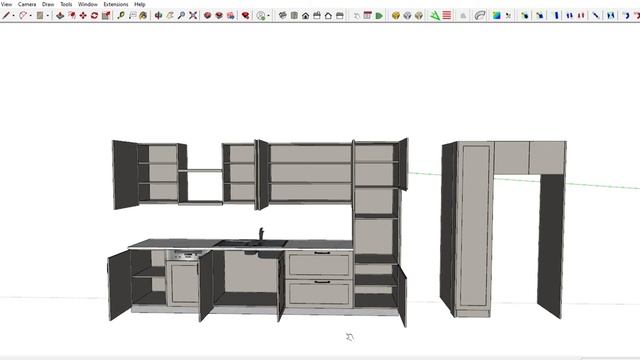The height and width of the screenshot is (360, 640).
Task: Click the double blue bars icon
Action: [570, 16]
